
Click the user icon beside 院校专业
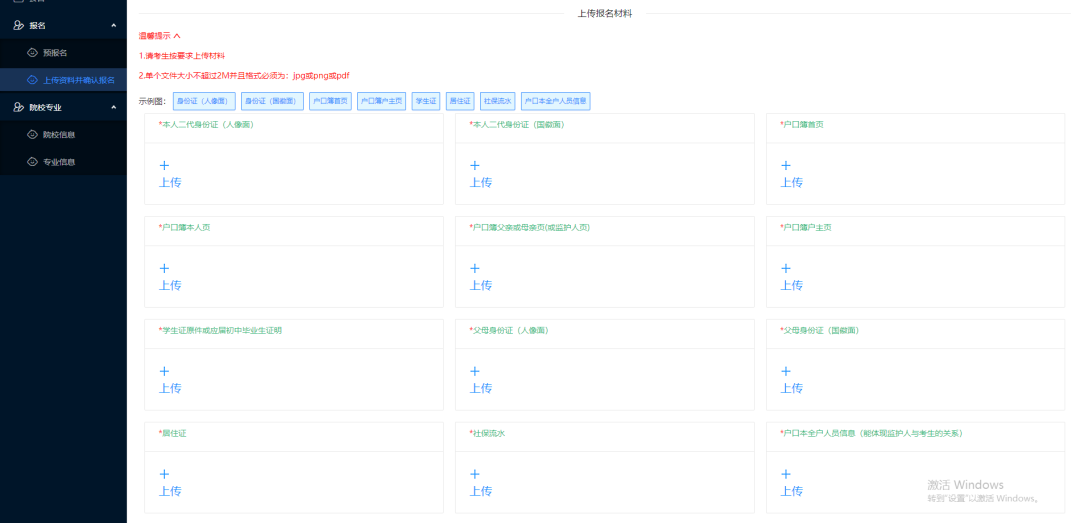tap(18, 107)
